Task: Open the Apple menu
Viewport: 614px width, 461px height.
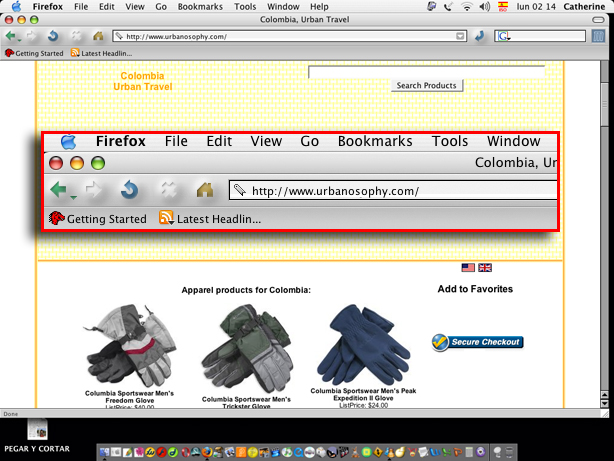Action: [x=16, y=6]
